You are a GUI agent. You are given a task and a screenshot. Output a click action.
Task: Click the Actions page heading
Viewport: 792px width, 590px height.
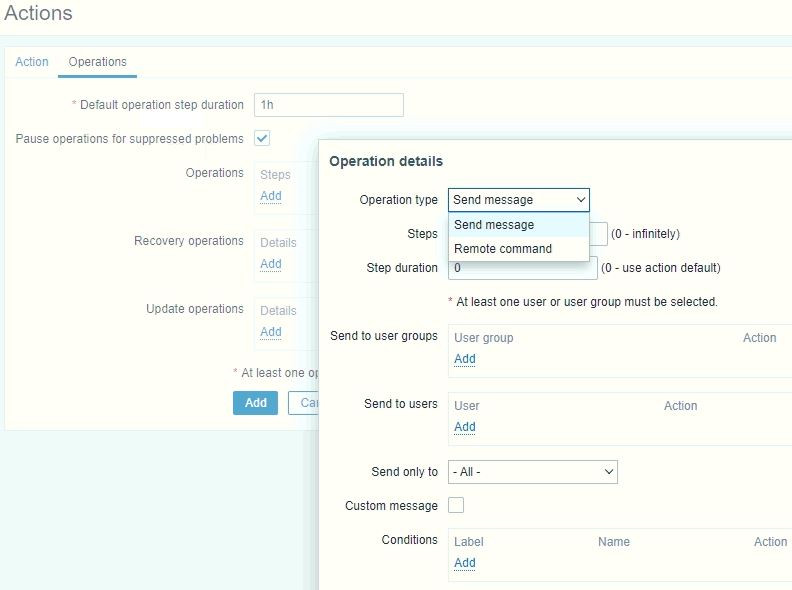coord(38,14)
